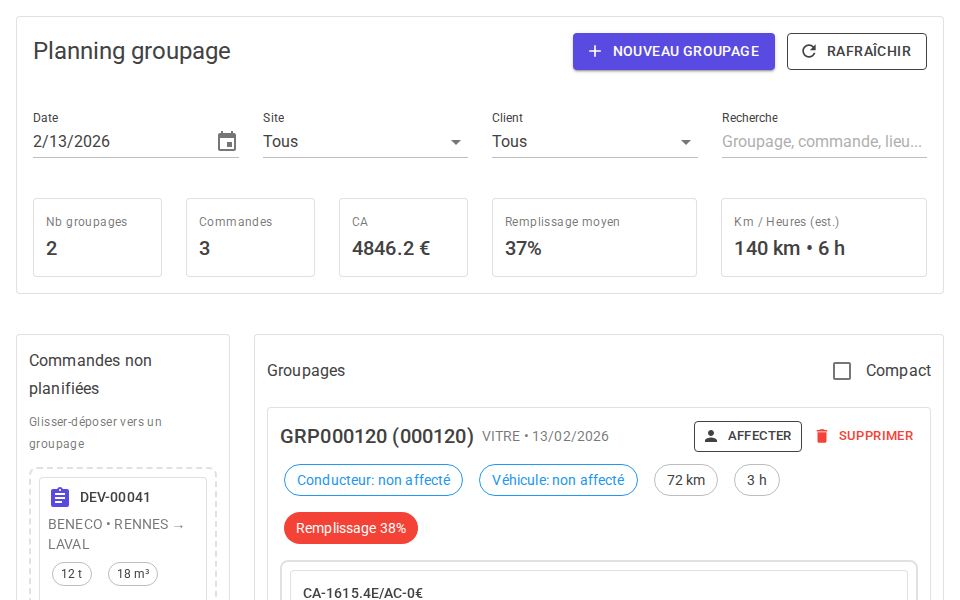This screenshot has width=960, height=600.
Task: Click the Nouveau Groupage button
Action: click(674, 51)
